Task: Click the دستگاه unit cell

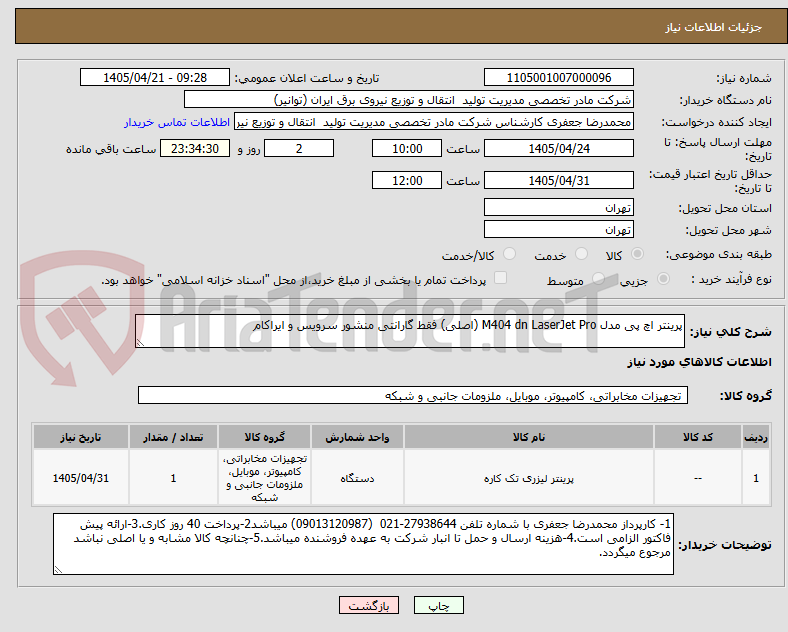Action: (357, 478)
